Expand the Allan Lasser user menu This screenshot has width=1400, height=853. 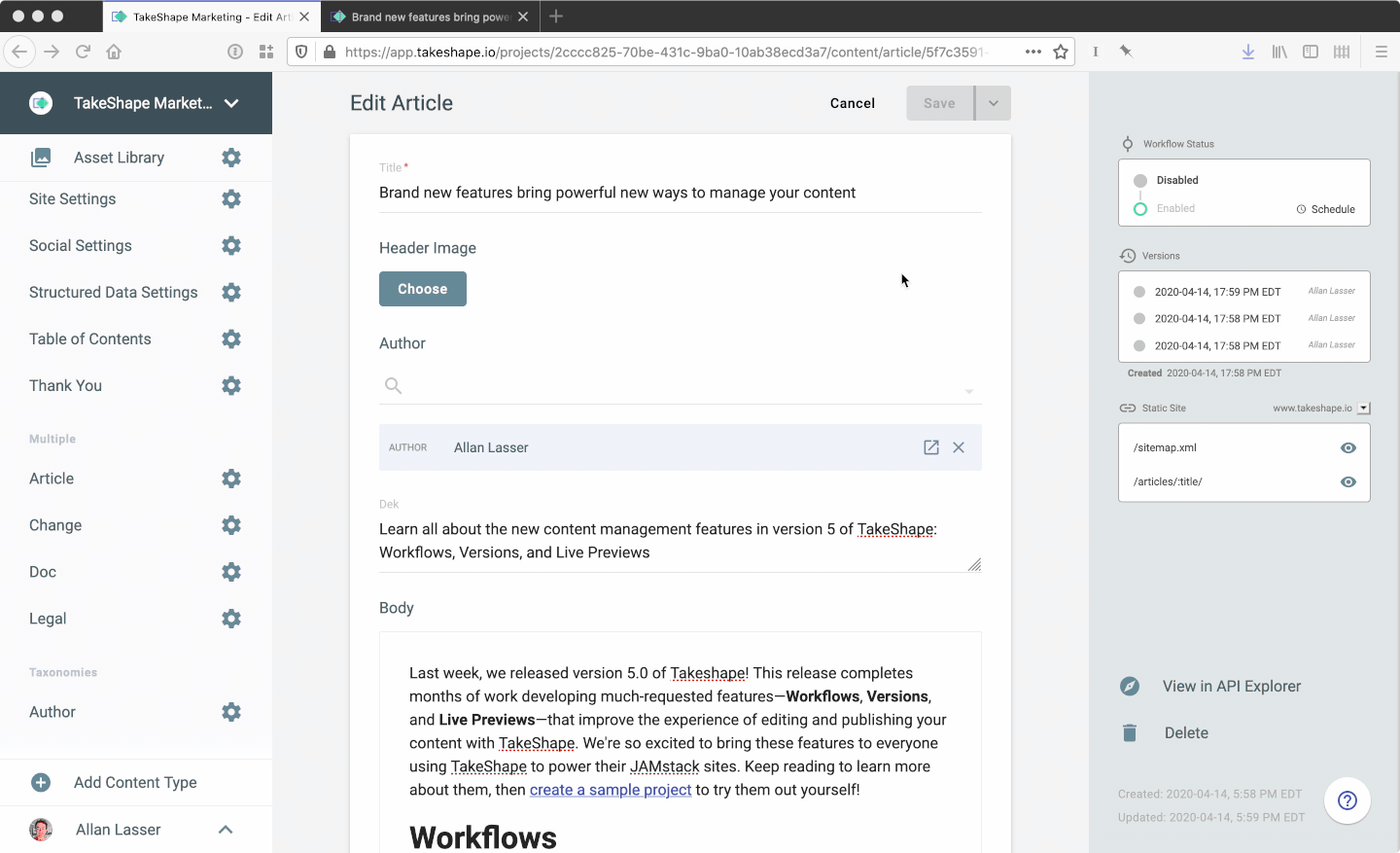coord(226,830)
